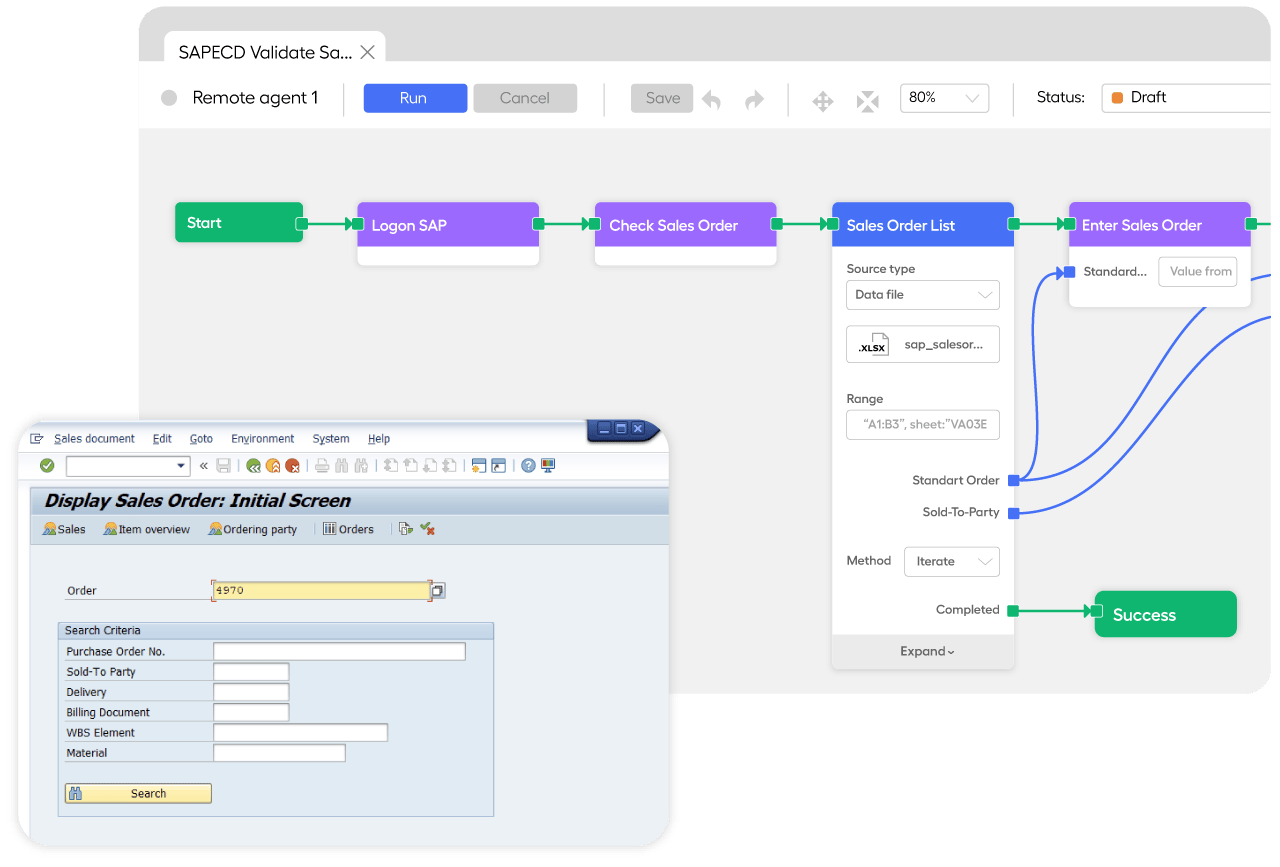1280x867 pixels.
Task: Click the orange Exit icon in SAP toolbar
Action: pyautogui.click(x=273, y=466)
